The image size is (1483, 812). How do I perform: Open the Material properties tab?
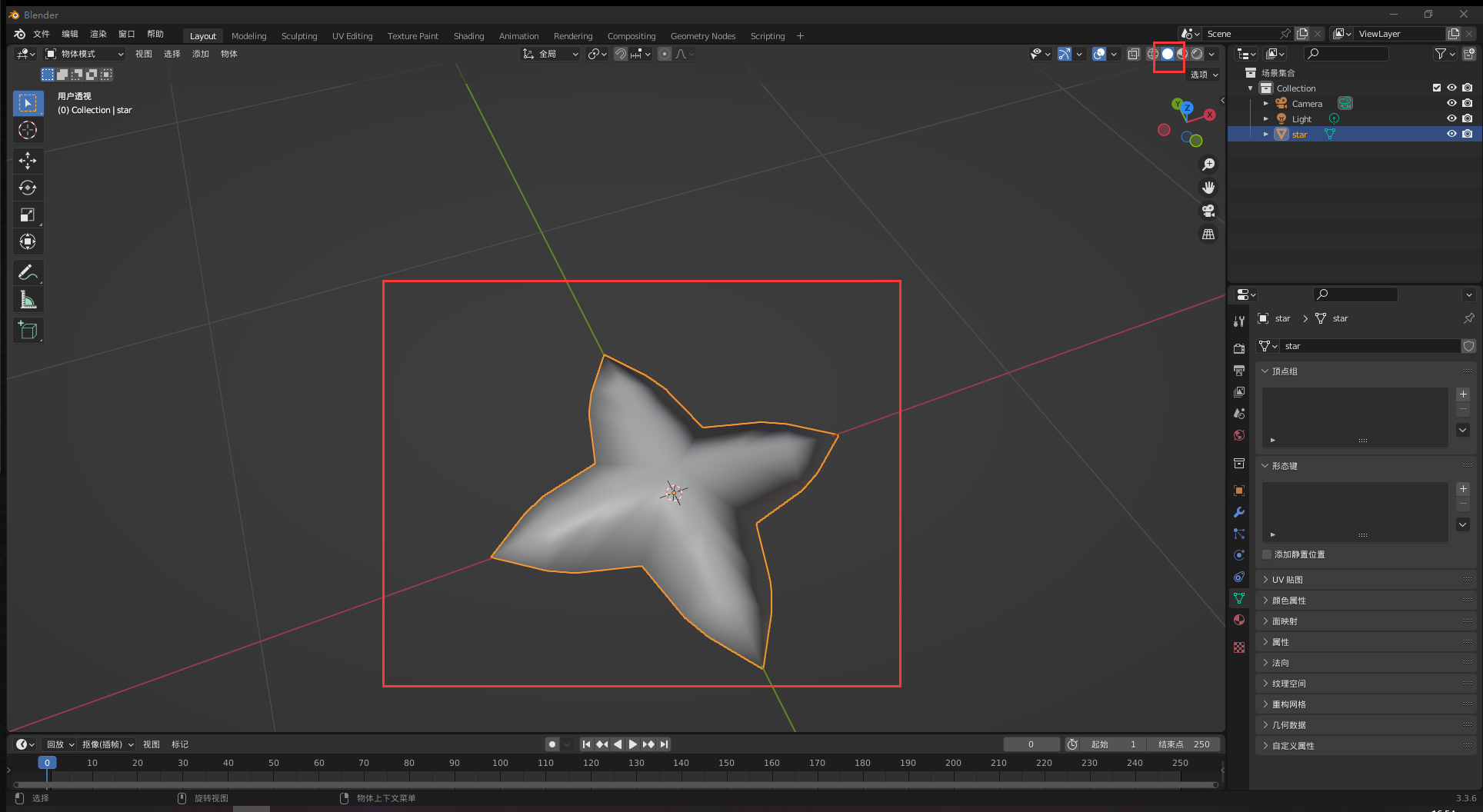point(1239,620)
